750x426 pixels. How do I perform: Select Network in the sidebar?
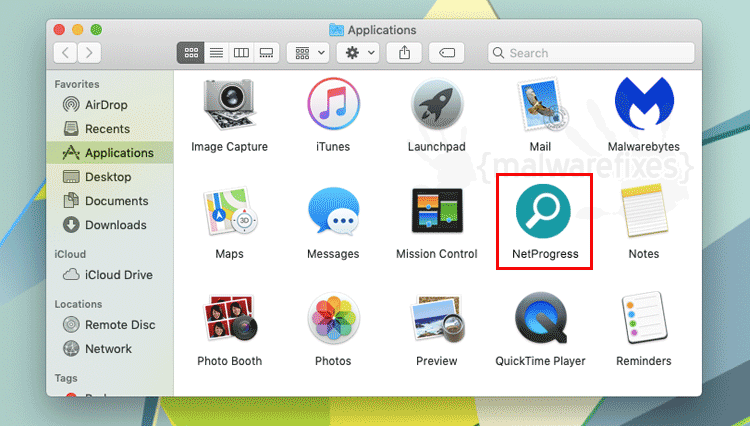click(110, 349)
